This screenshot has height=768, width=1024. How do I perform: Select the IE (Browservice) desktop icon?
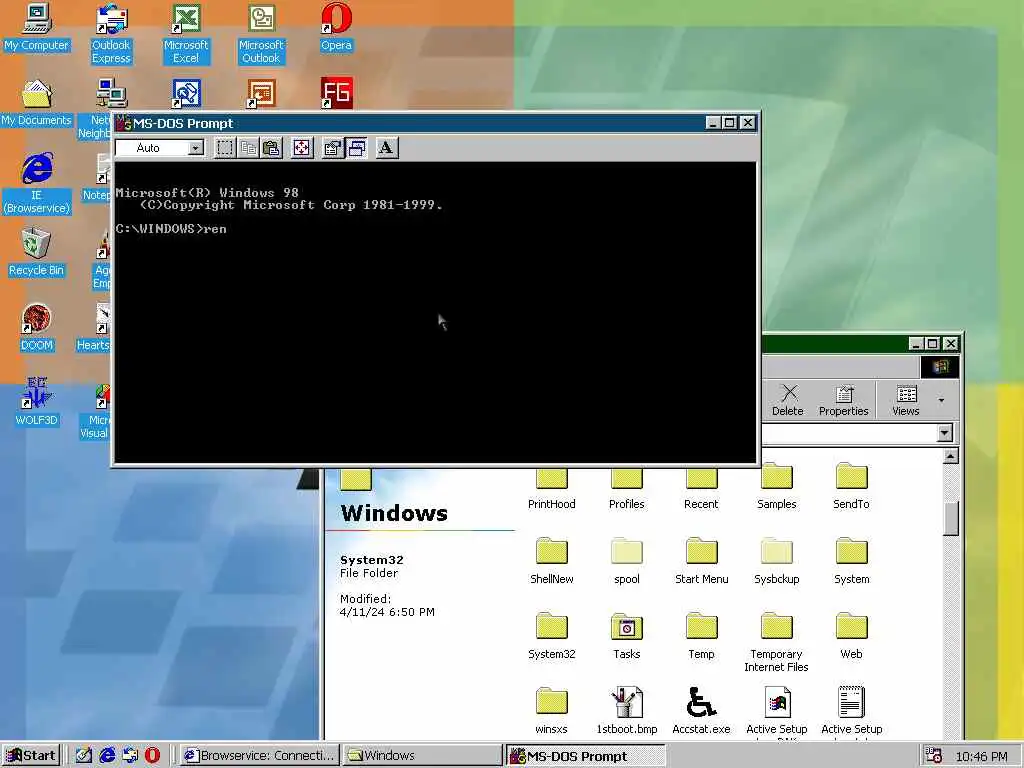pyautogui.click(x=37, y=184)
